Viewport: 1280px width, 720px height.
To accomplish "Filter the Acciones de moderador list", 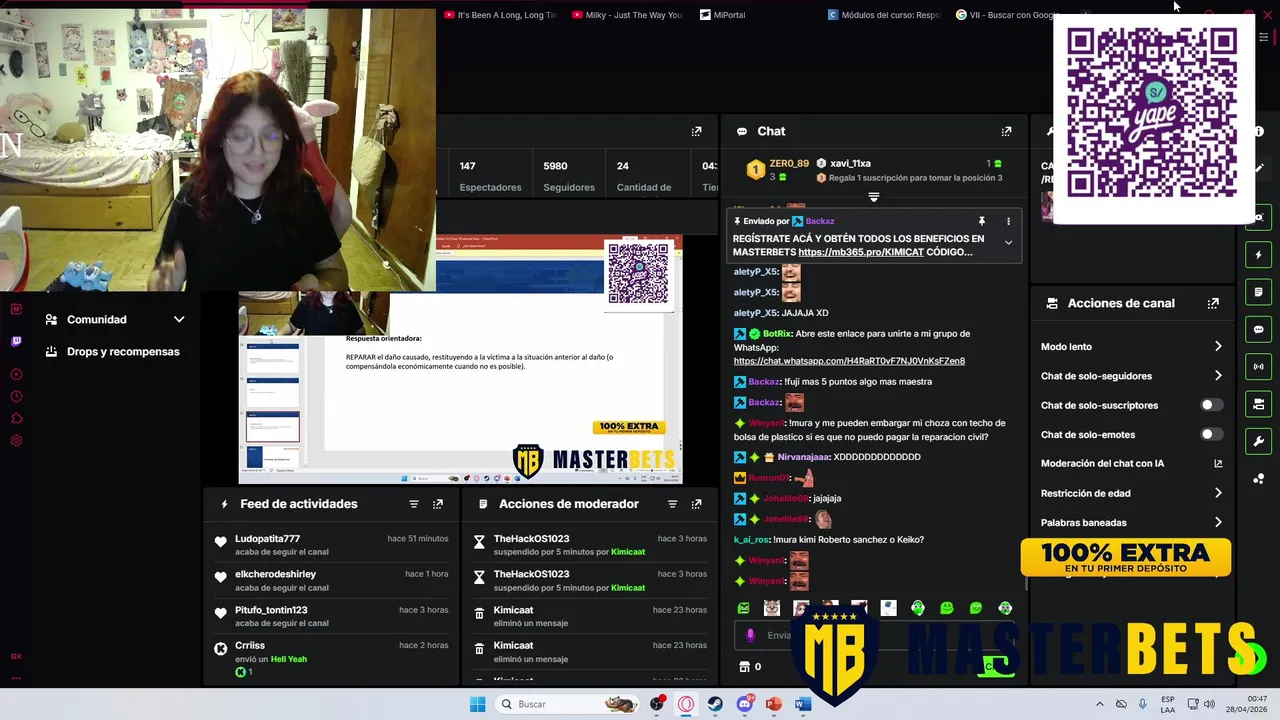I will coord(673,504).
